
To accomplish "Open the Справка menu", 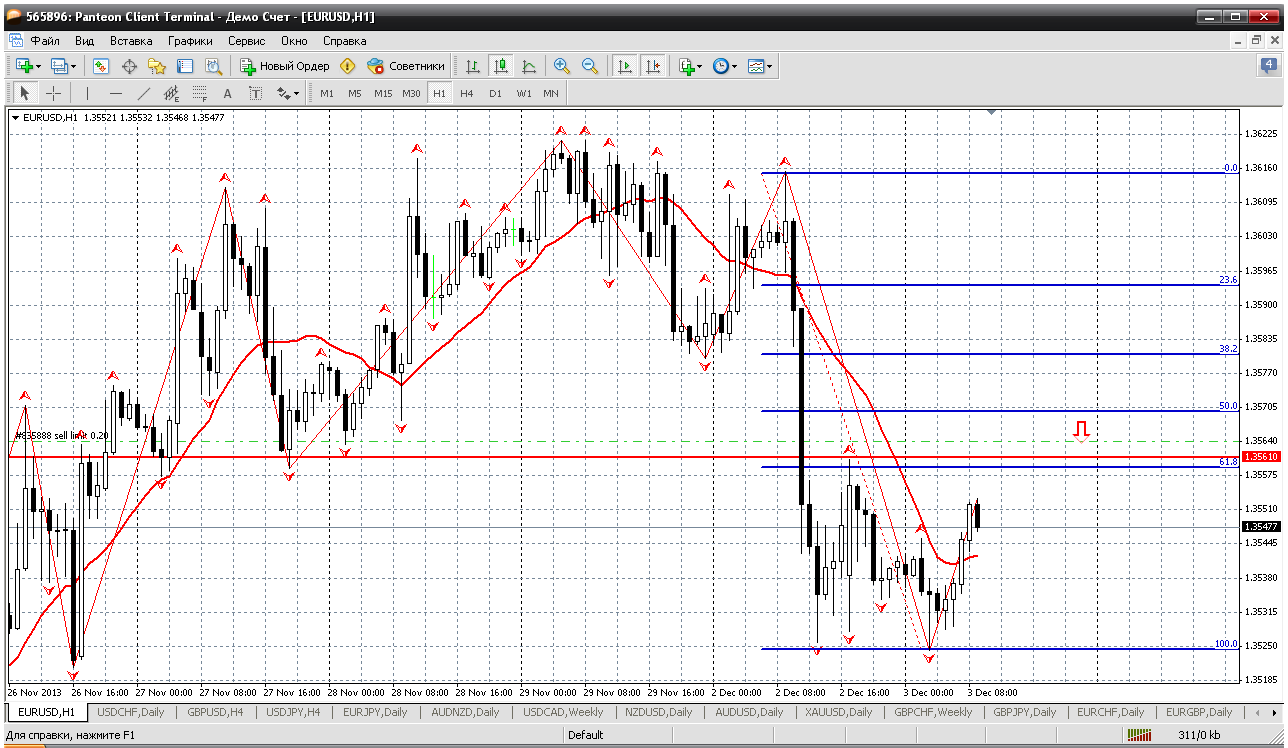I will [345, 41].
